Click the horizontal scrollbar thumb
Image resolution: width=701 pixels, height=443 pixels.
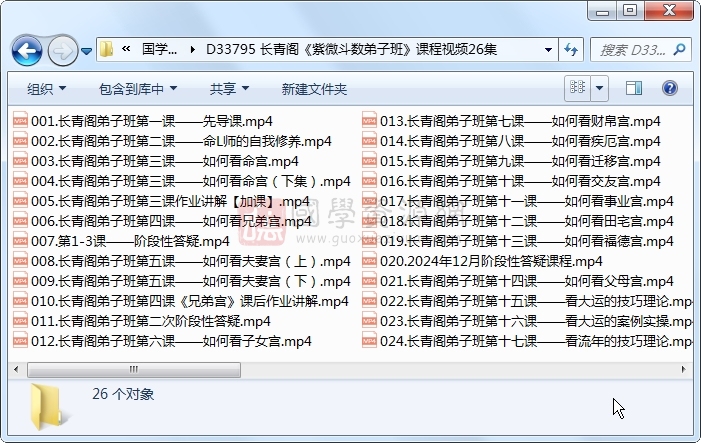tap(134, 369)
